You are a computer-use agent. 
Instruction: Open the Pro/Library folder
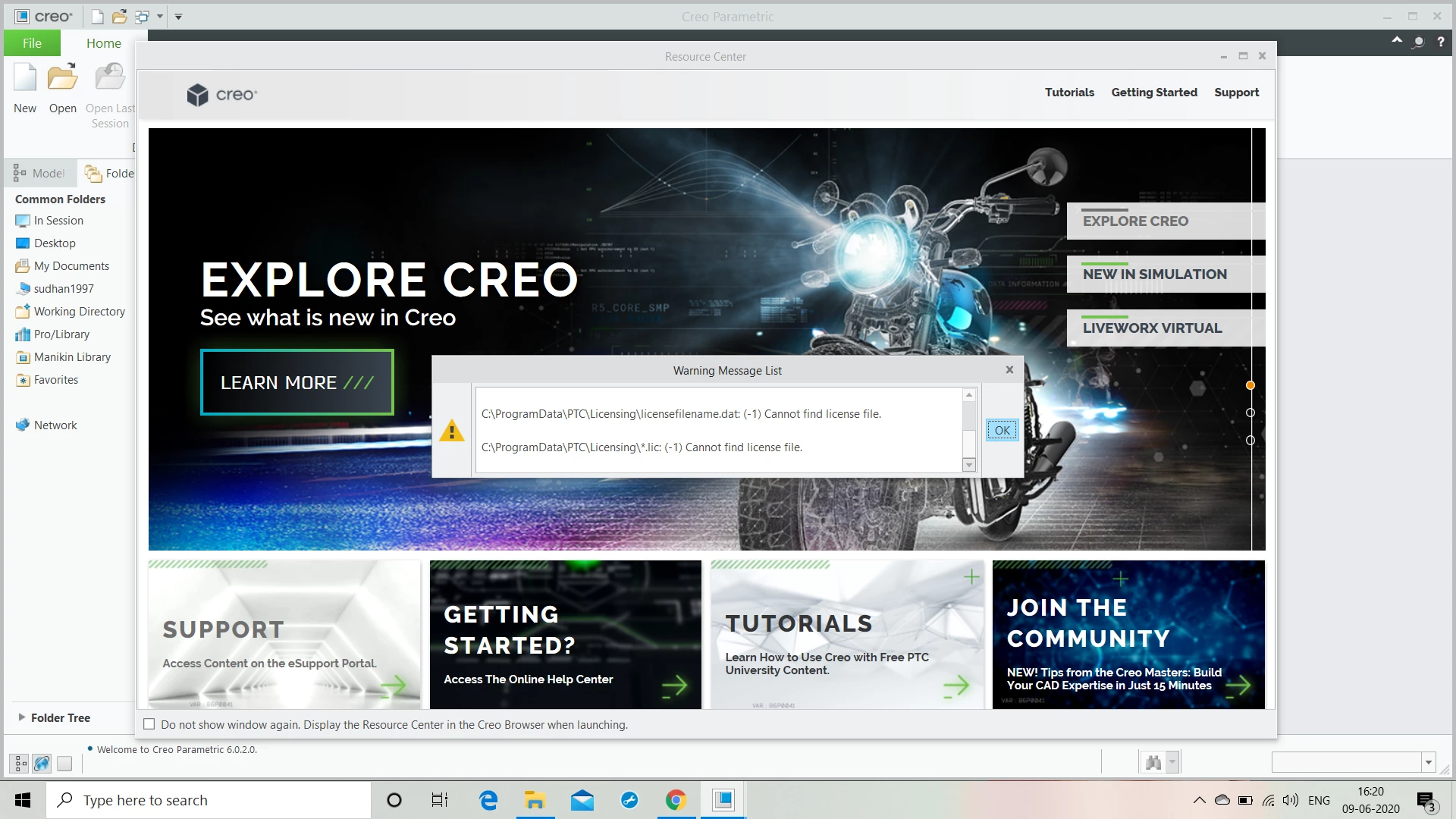tap(61, 334)
